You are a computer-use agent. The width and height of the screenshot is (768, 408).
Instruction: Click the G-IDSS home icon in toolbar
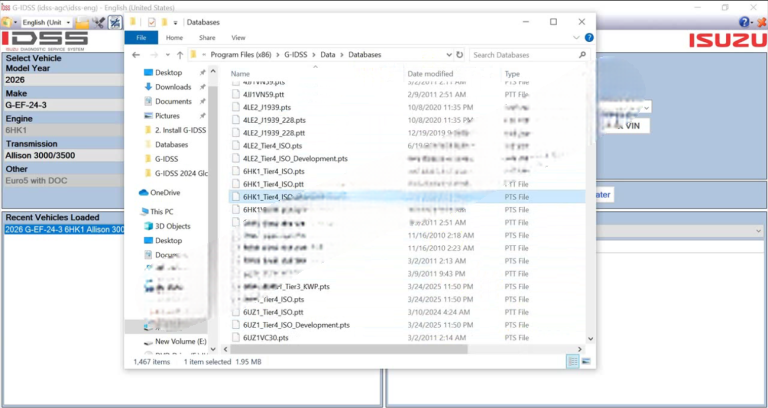(6, 22)
